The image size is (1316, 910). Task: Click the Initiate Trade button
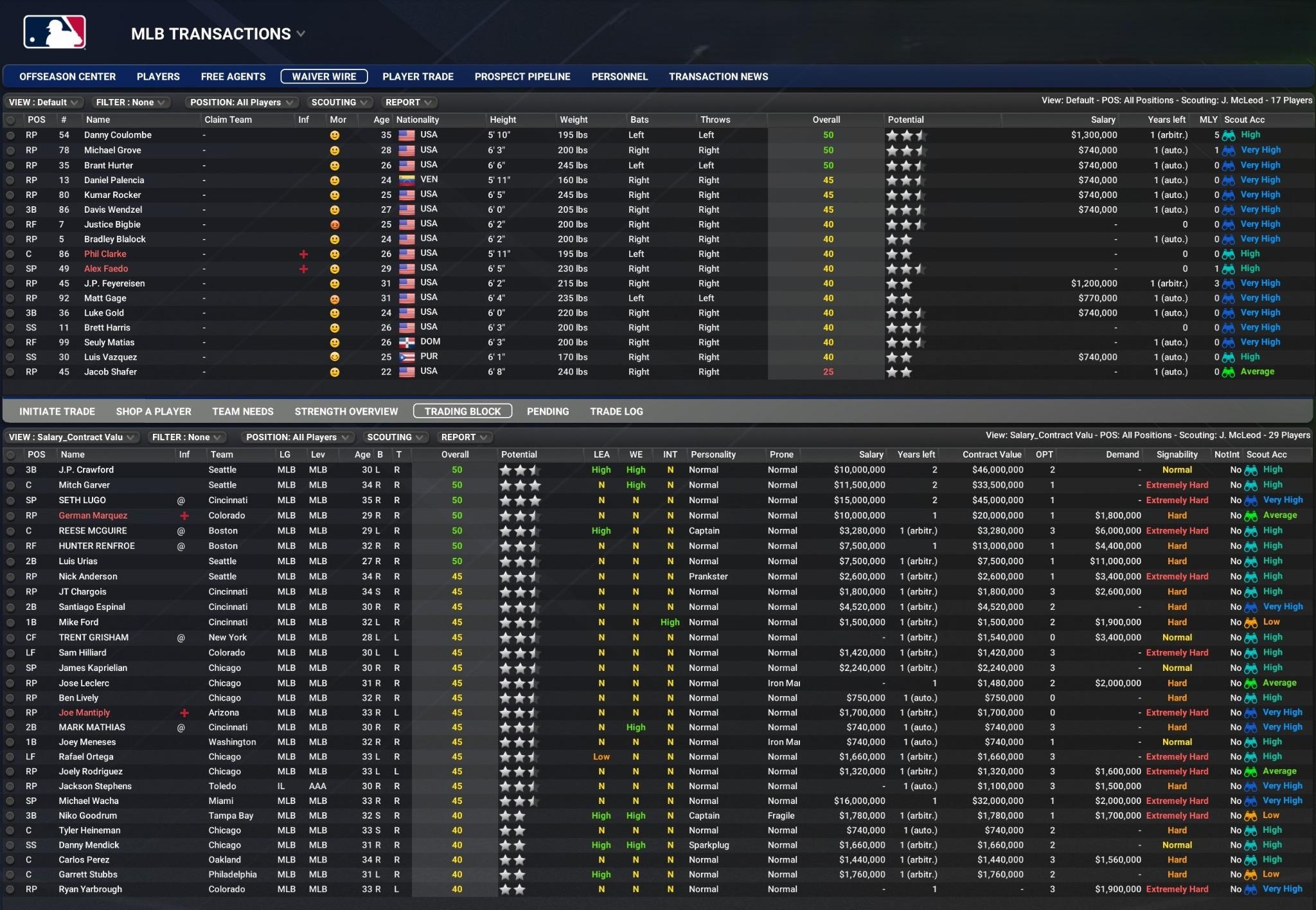(x=57, y=411)
